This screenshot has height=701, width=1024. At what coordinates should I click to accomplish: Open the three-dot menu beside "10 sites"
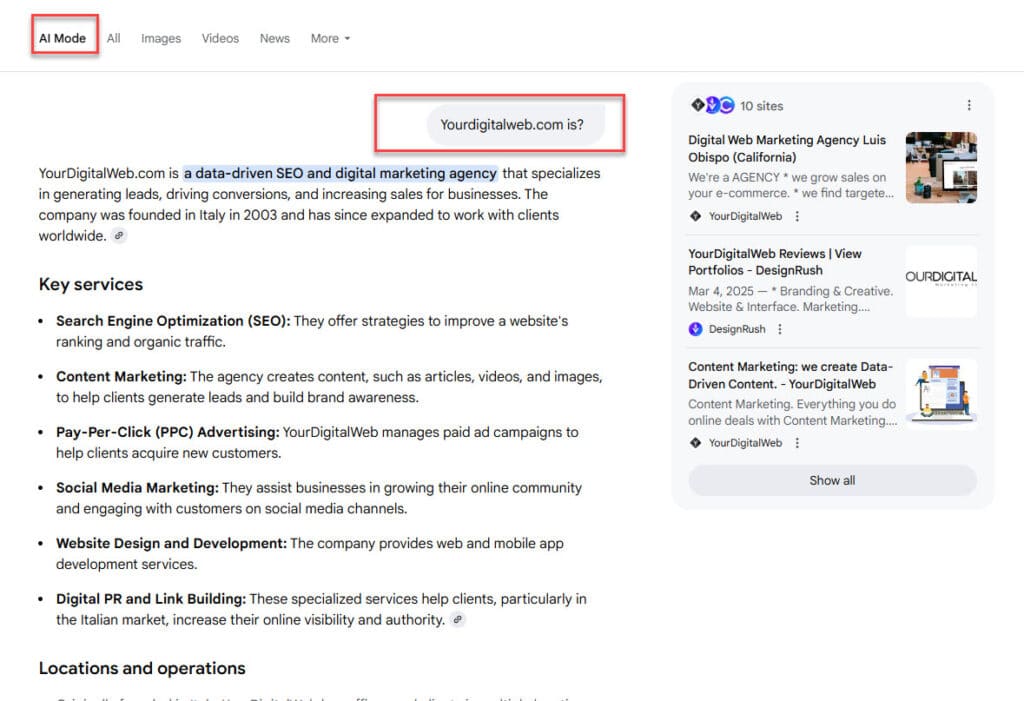coord(968,106)
